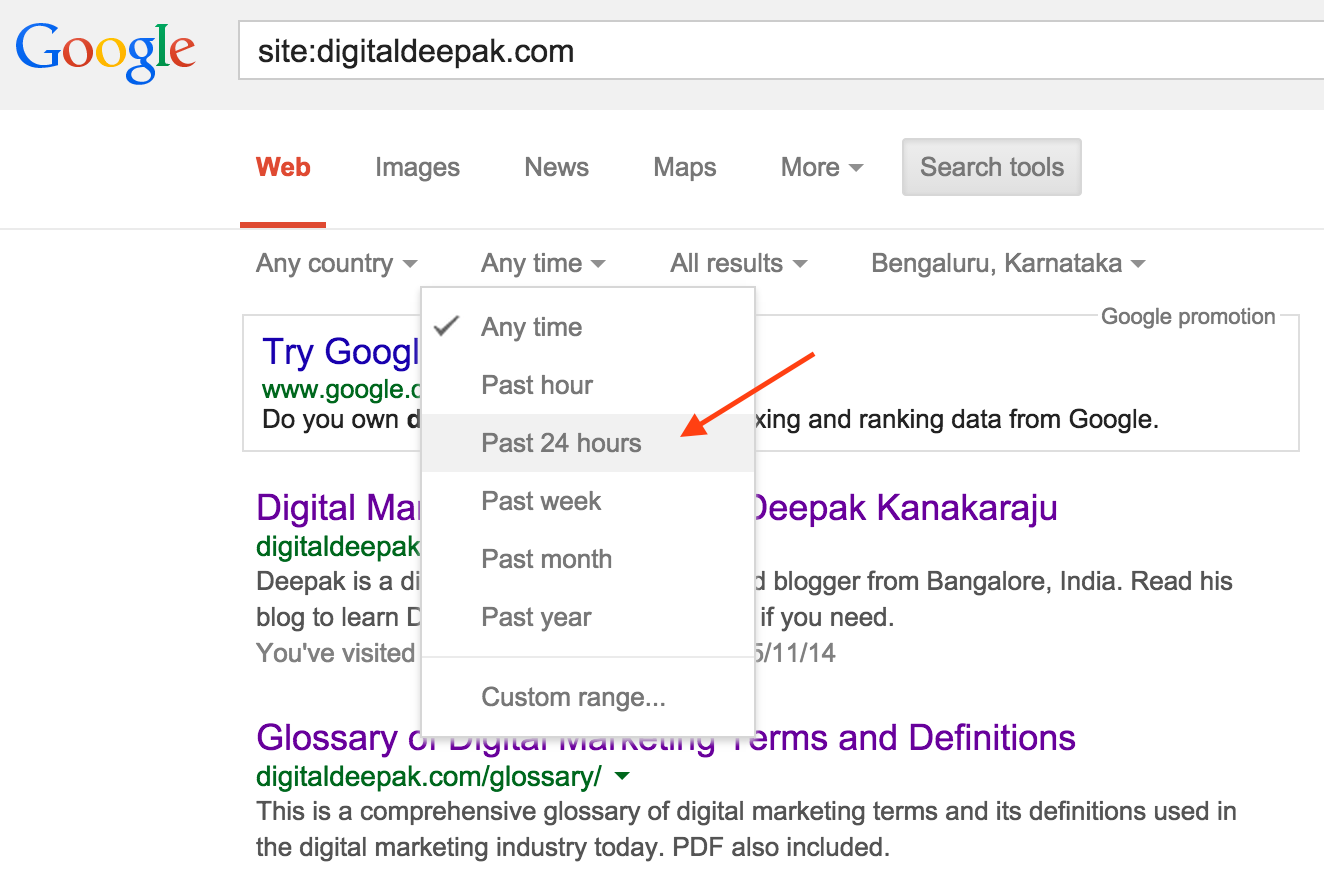1324x890 pixels.
Task: Select Past 24 hours from the menu
Action: click(561, 442)
